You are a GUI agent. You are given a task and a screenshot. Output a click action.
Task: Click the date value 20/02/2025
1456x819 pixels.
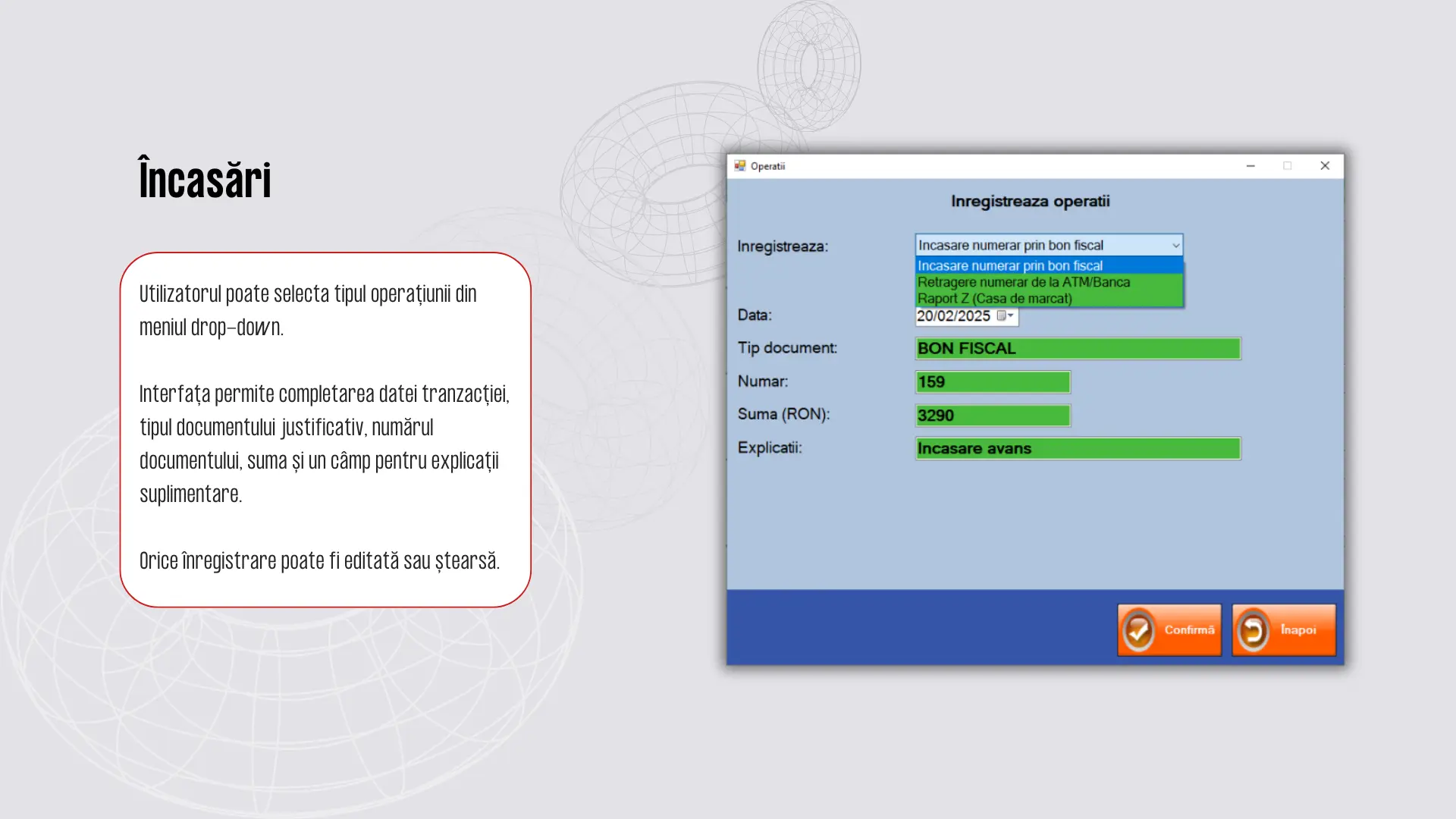click(x=954, y=316)
